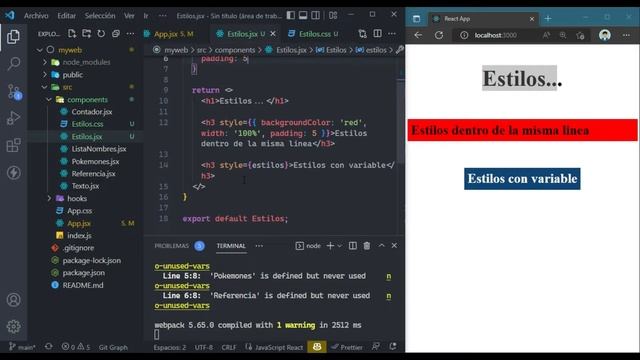This screenshot has width=640, height=360.
Task: Change CRLF end of line setting
Action: [229, 347]
